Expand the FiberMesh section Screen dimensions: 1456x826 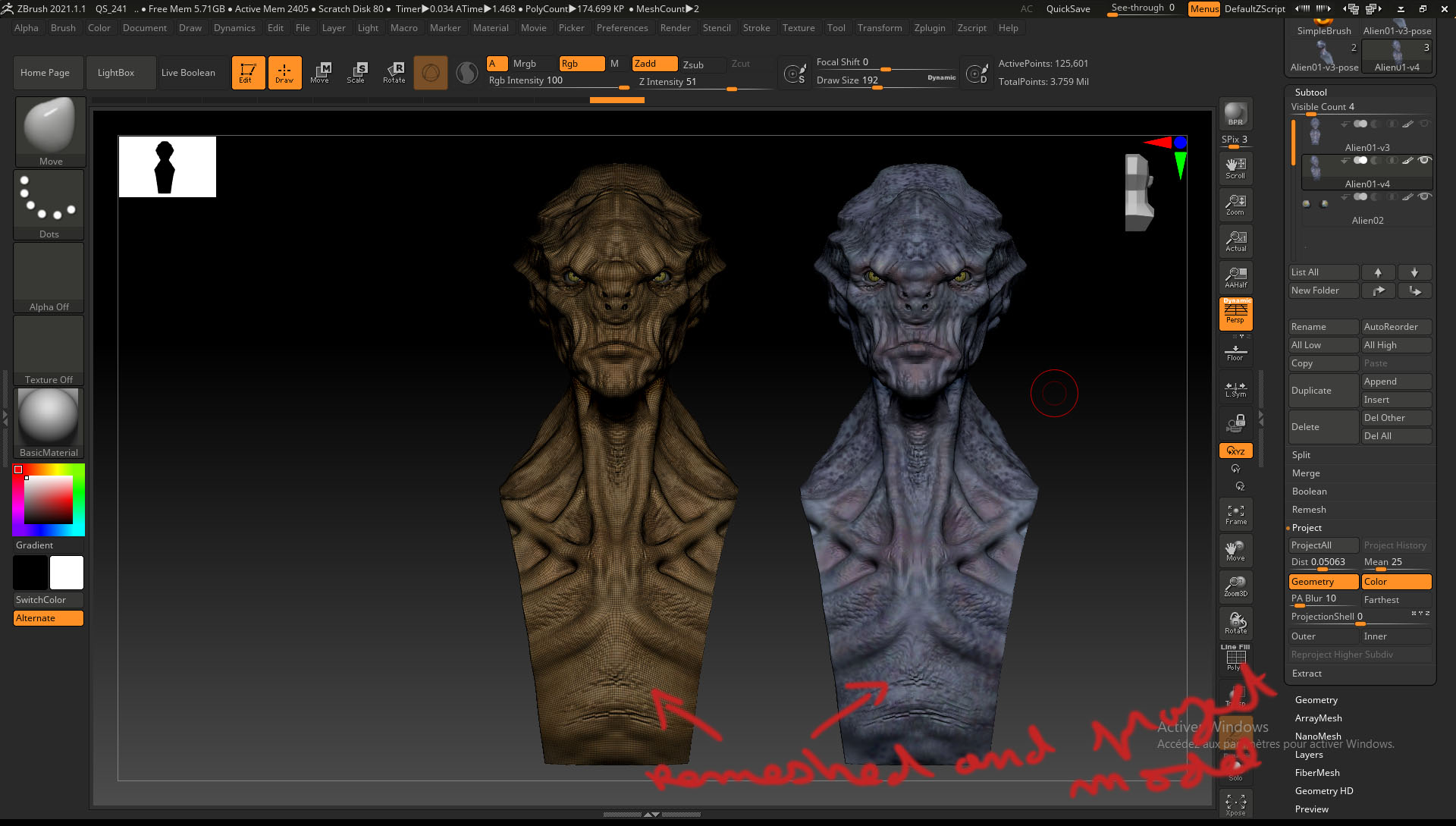(1316, 773)
